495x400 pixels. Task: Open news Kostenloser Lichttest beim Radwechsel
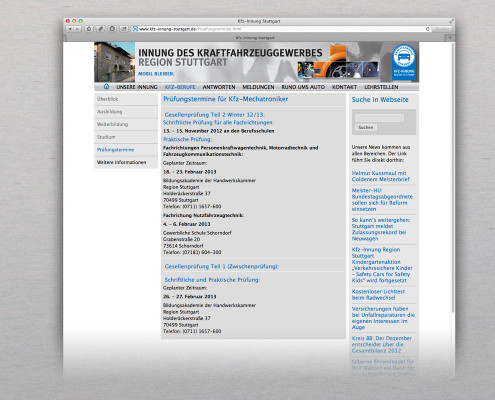378,294
